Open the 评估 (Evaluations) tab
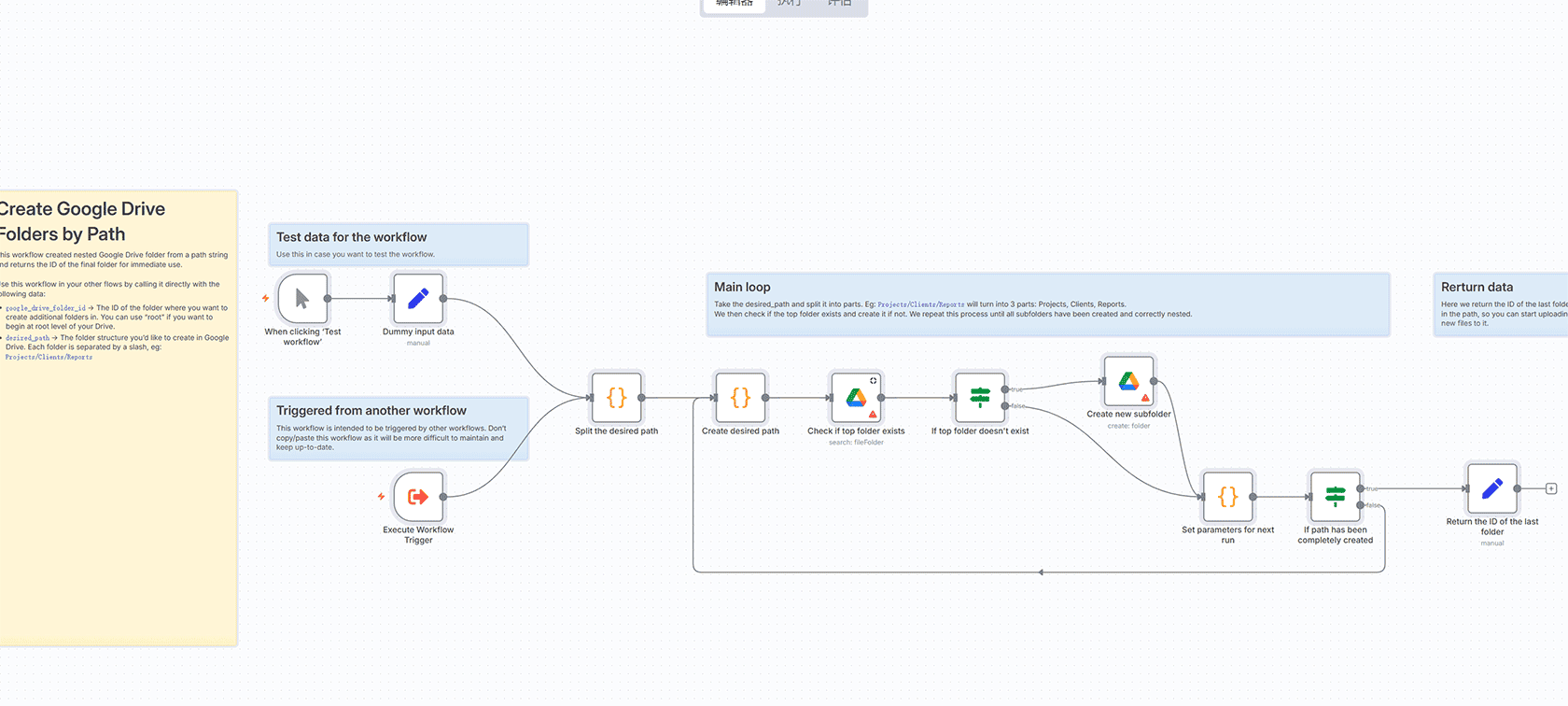 tap(840, 5)
